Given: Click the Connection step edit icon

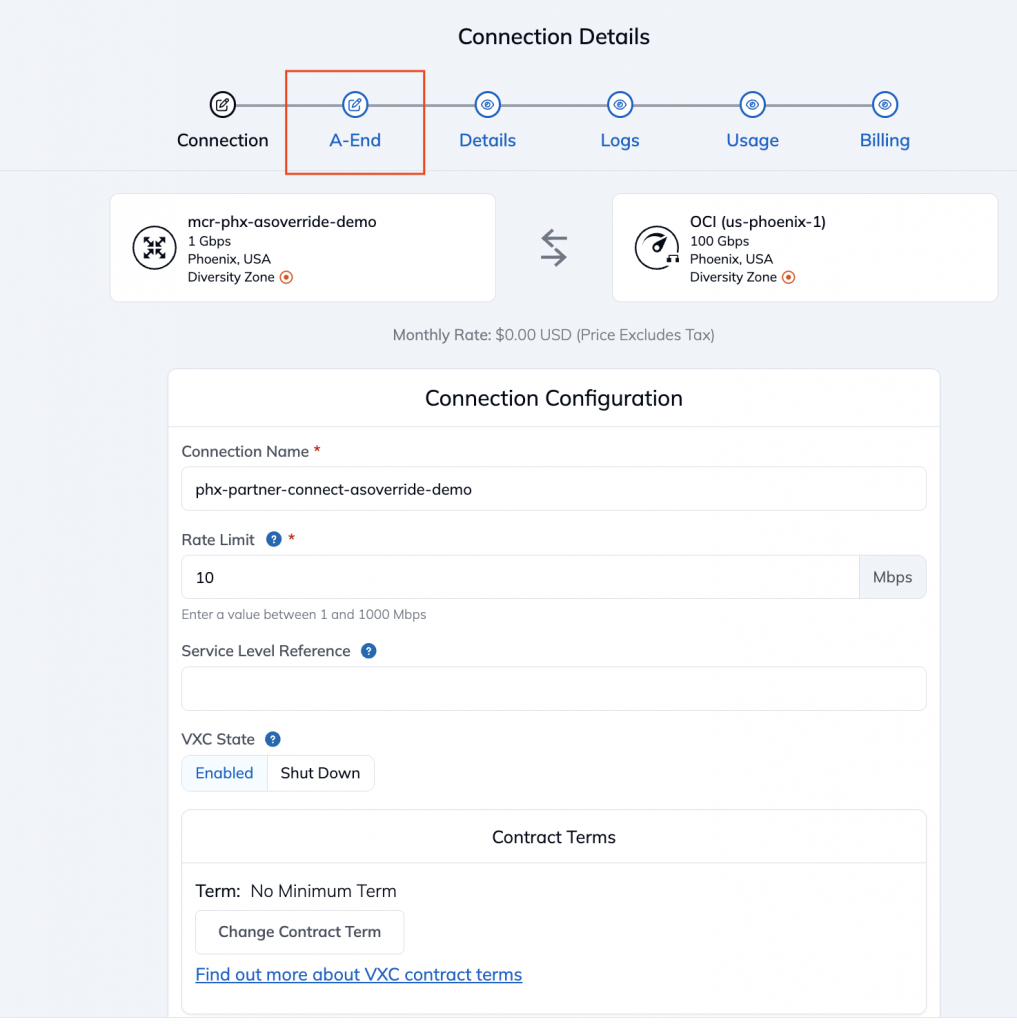Looking at the screenshot, I should pos(222,104).
